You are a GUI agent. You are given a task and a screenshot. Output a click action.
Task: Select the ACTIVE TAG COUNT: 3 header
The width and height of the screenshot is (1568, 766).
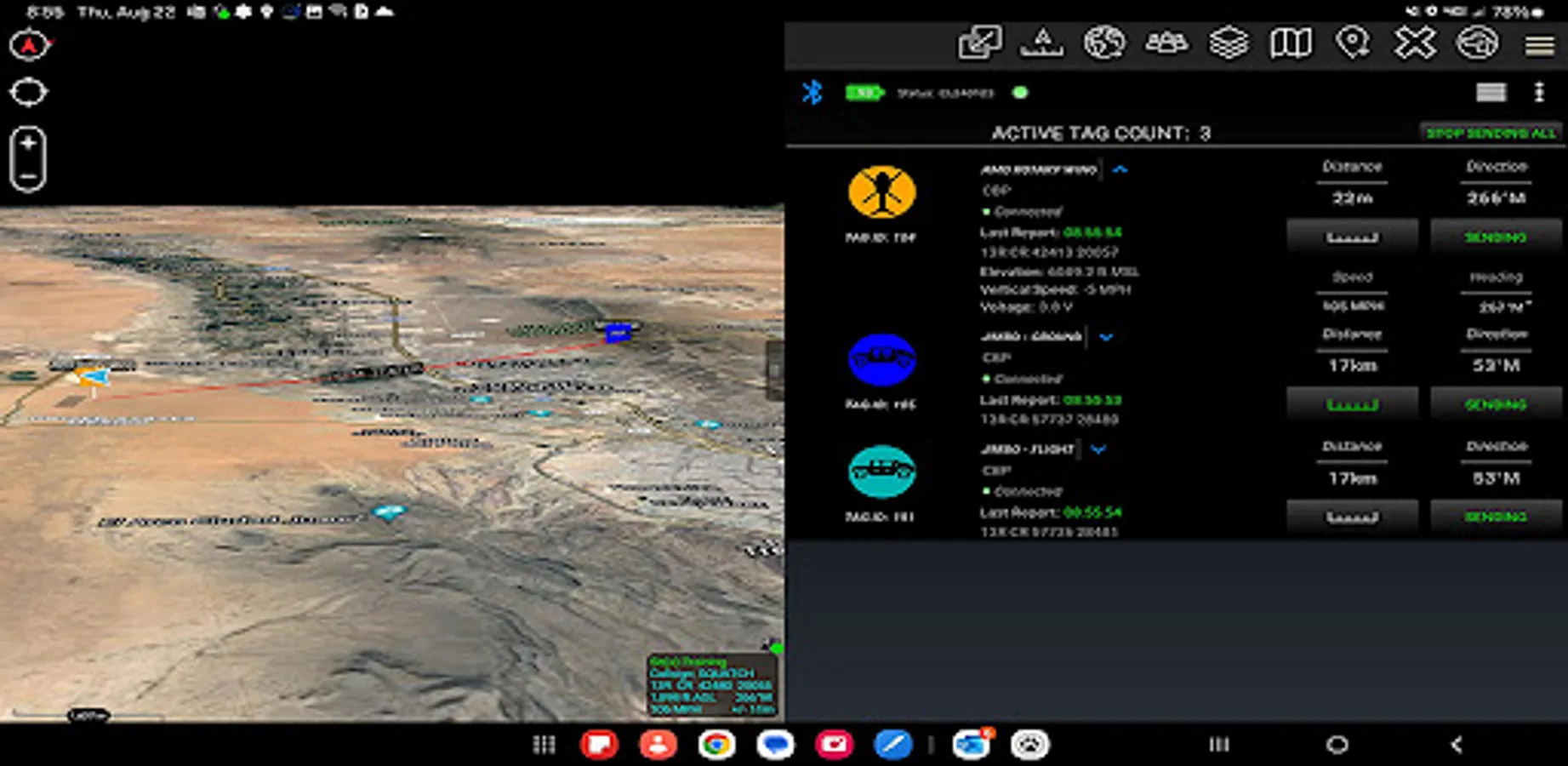(x=1101, y=133)
